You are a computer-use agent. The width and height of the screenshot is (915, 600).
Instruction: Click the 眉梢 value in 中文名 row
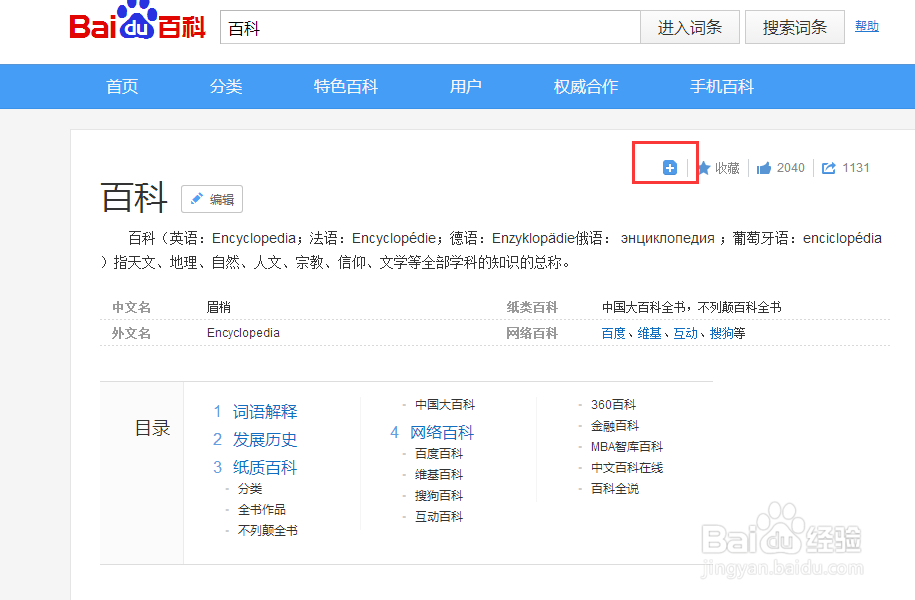click(219, 307)
